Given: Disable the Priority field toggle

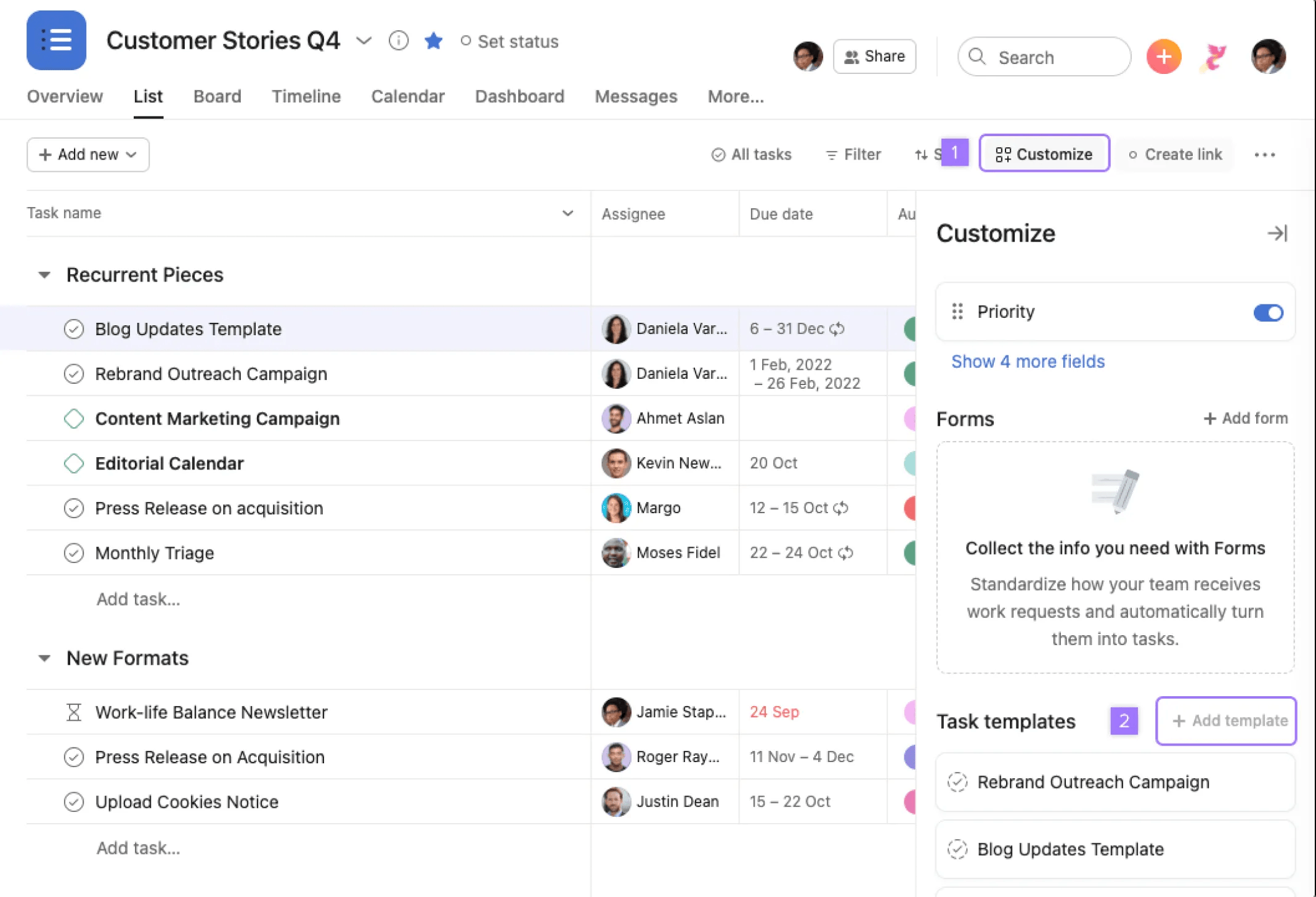Looking at the screenshot, I should point(1267,312).
